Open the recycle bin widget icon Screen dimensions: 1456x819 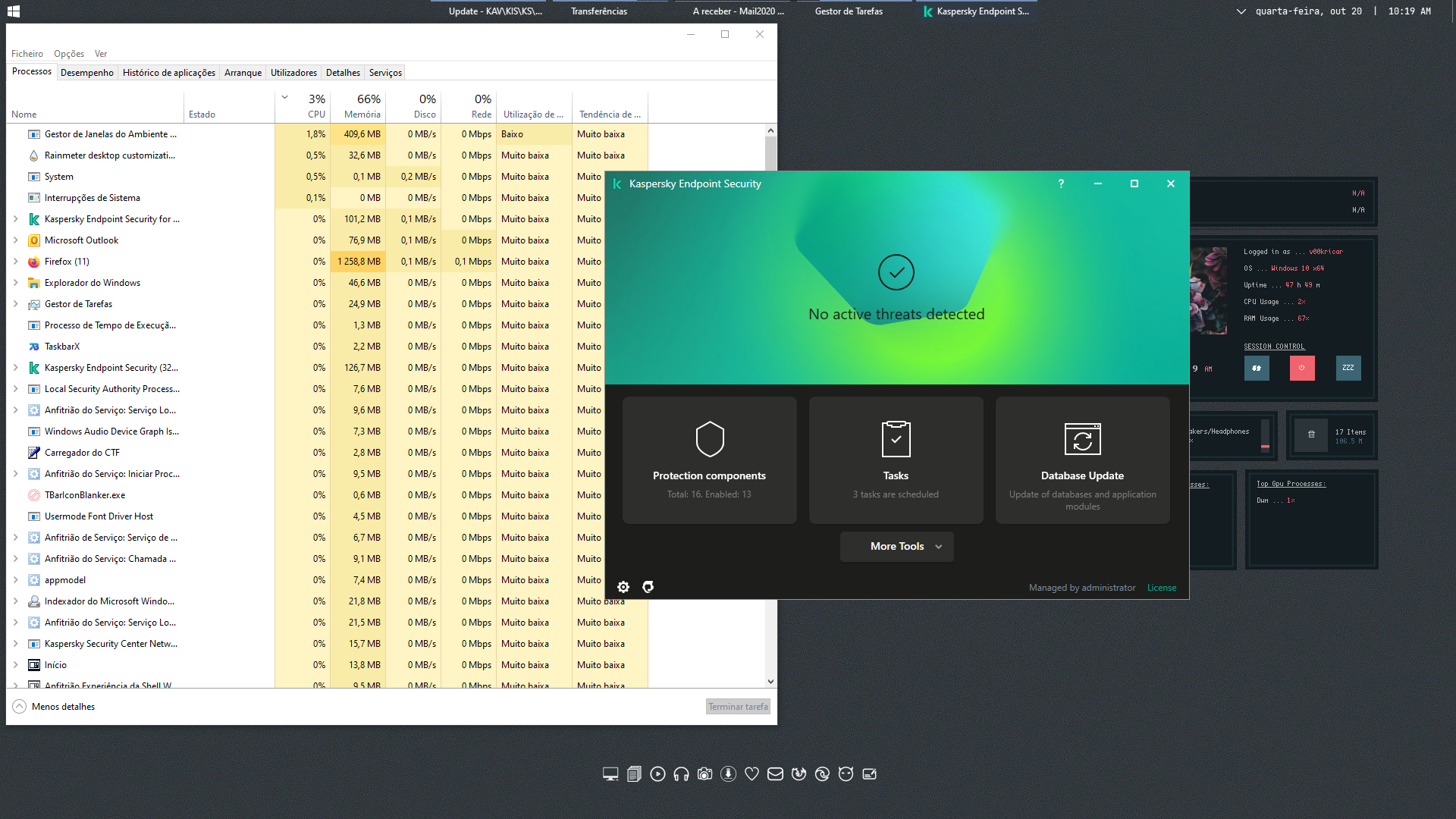click(x=1311, y=435)
